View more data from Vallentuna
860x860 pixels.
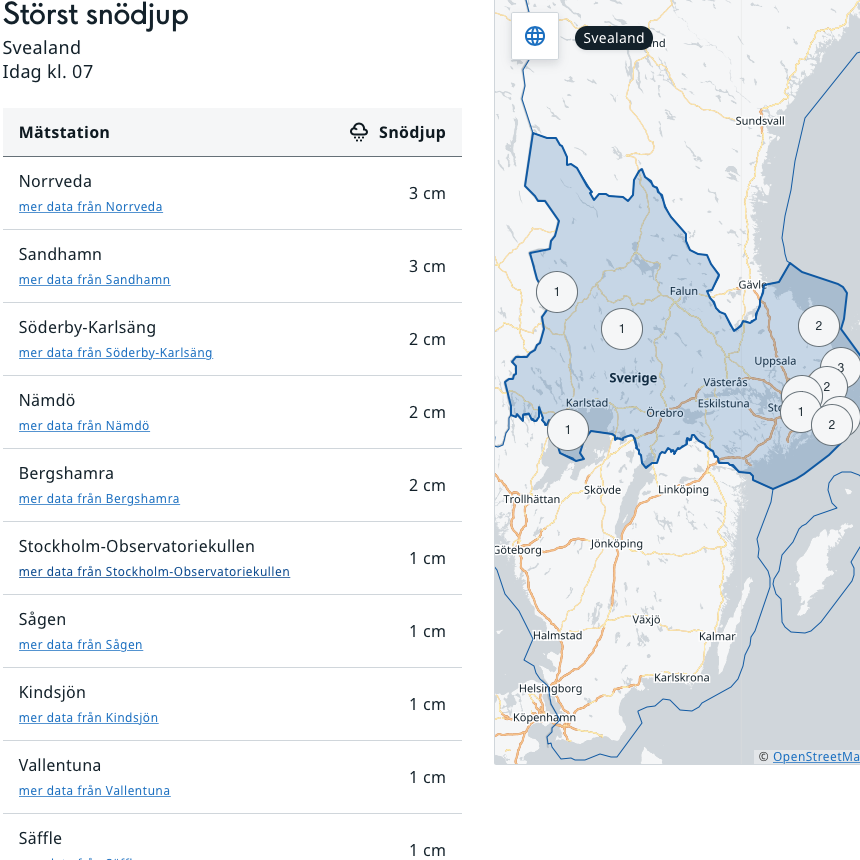click(x=94, y=791)
